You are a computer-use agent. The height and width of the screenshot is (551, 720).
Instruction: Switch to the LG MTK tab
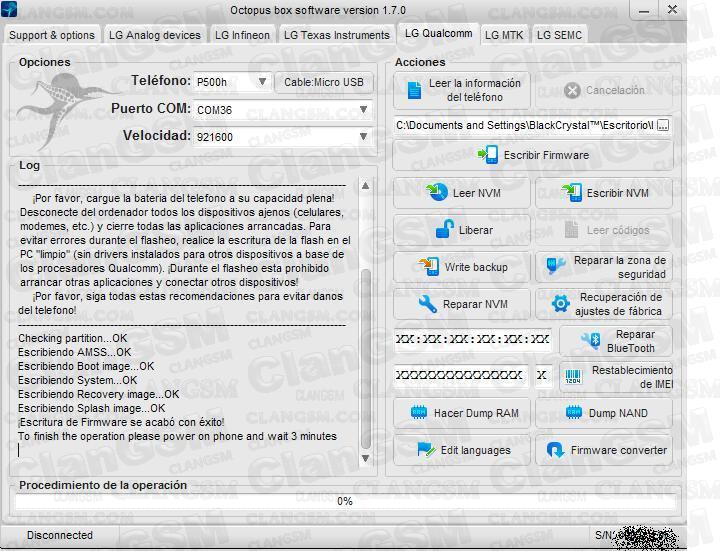[504, 35]
